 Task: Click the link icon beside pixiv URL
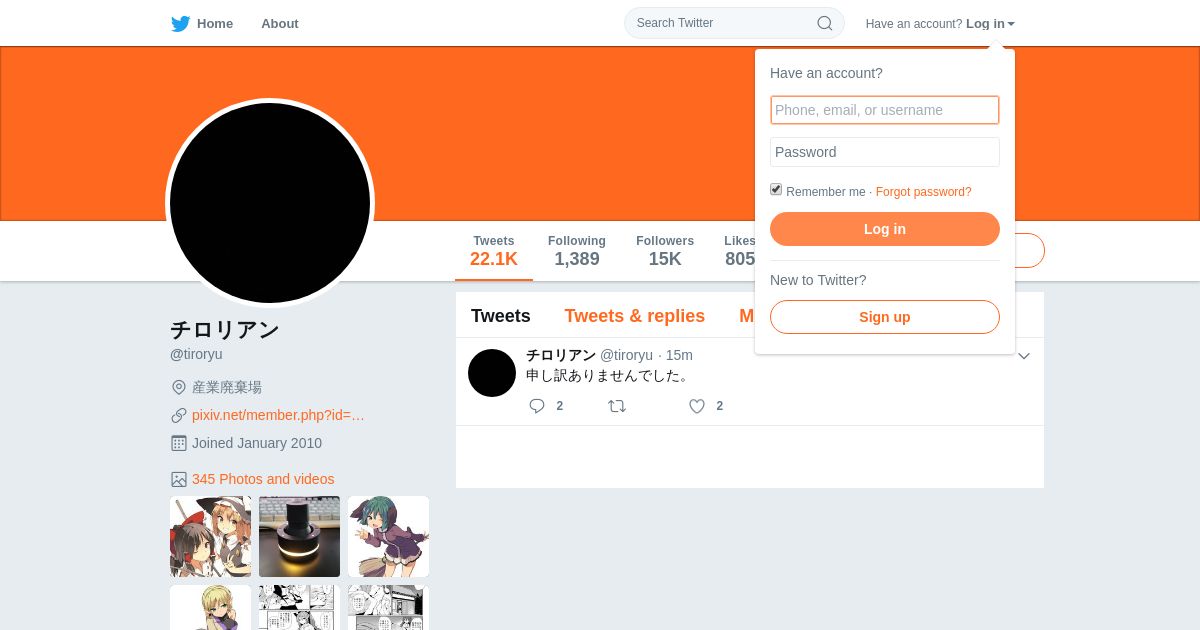(x=179, y=415)
